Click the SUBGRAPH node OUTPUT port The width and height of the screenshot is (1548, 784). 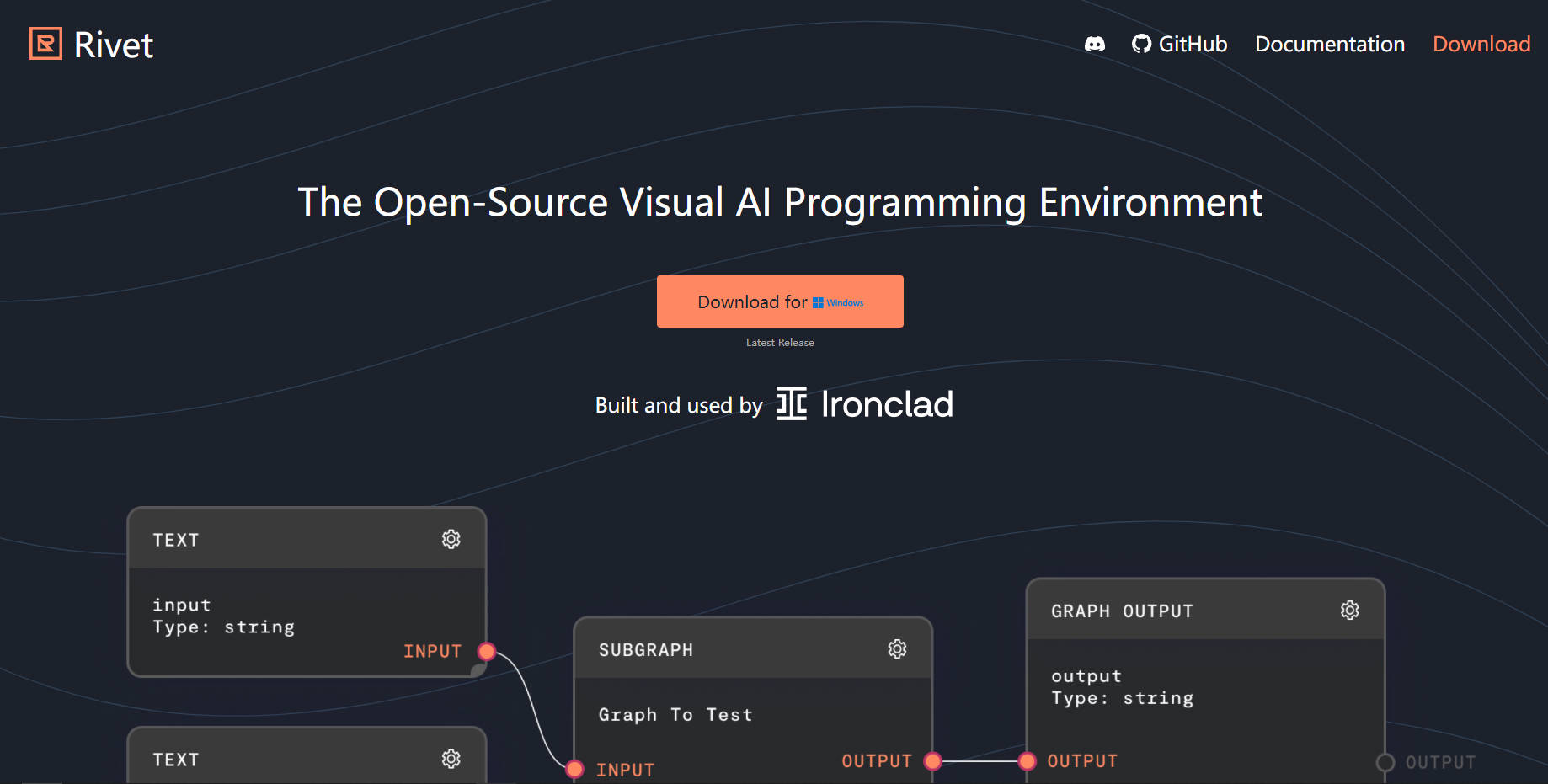pyautogui.click(x=932, y=761)
